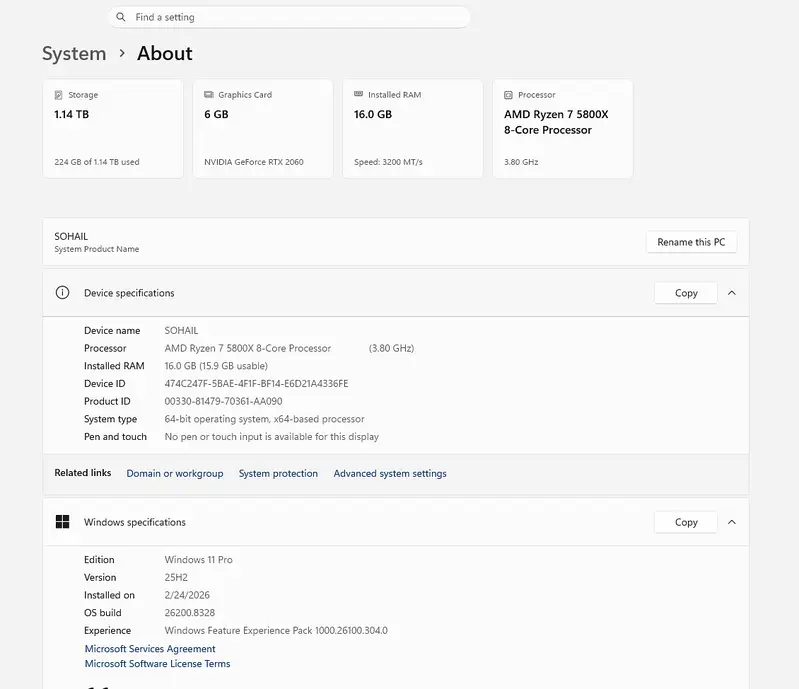Open Microsoft Services Agreement link
Screen dimensions: 799x689
(150, 649)
